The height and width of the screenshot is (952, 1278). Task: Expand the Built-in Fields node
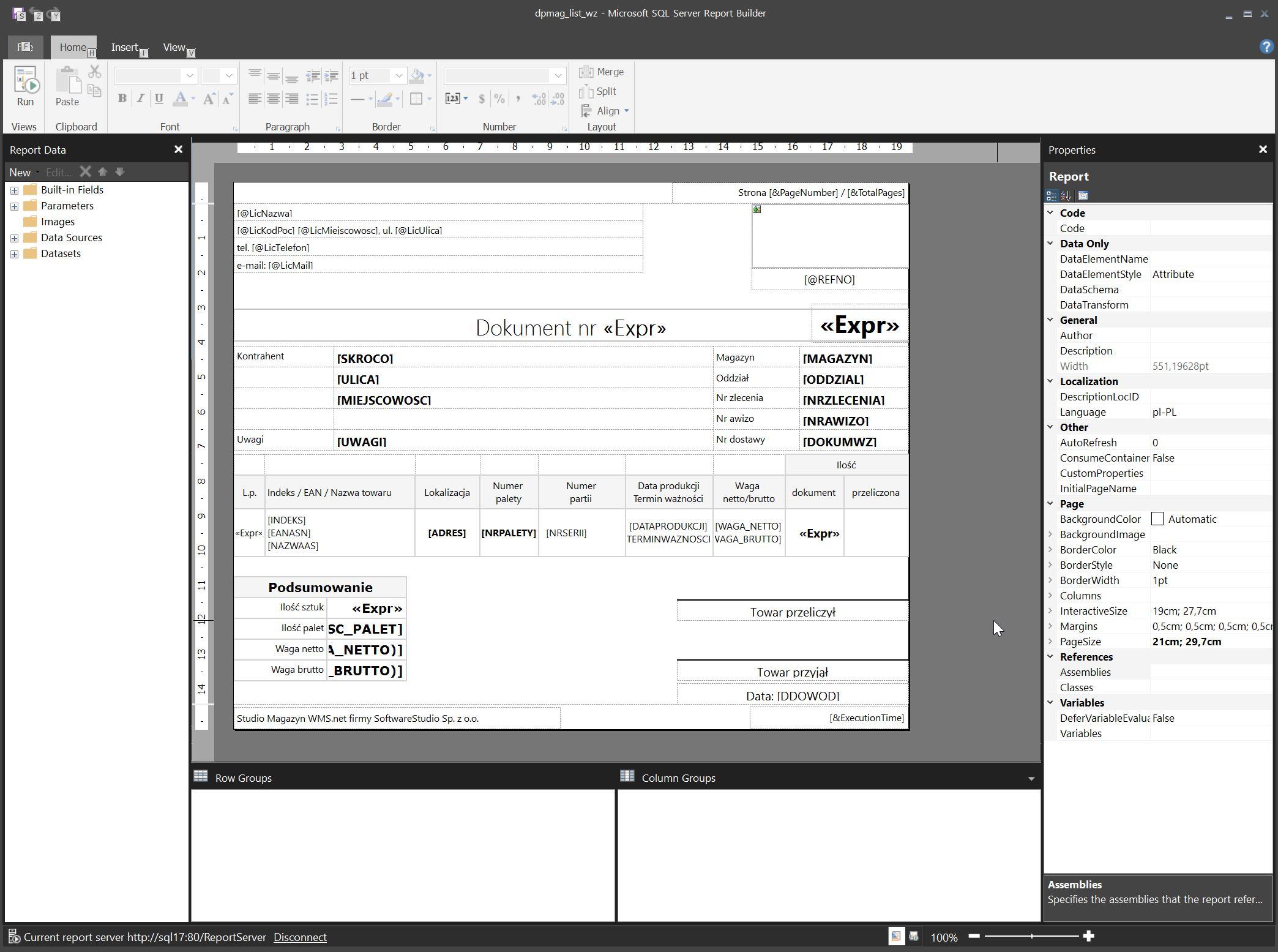14,190
